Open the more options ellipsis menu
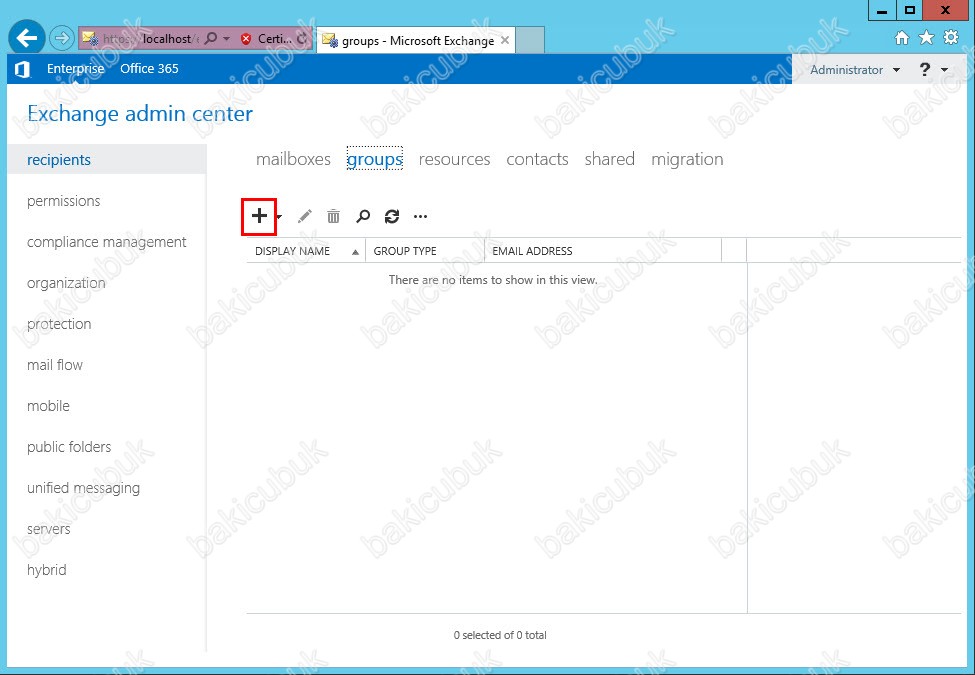The height and width of the screenshot is (675, 975). pyautogui.click(x=420, y=216)
